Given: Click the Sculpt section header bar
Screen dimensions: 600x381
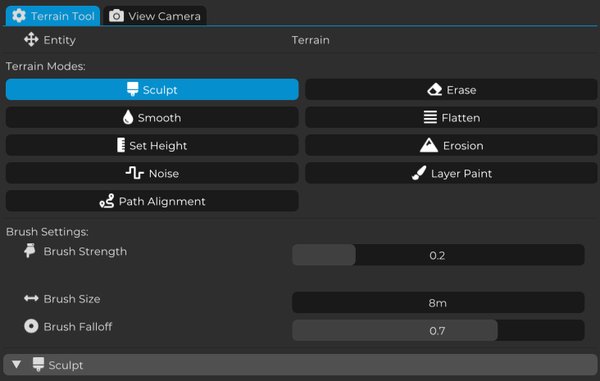Looking at the screenshot, I should pos(300,365).
